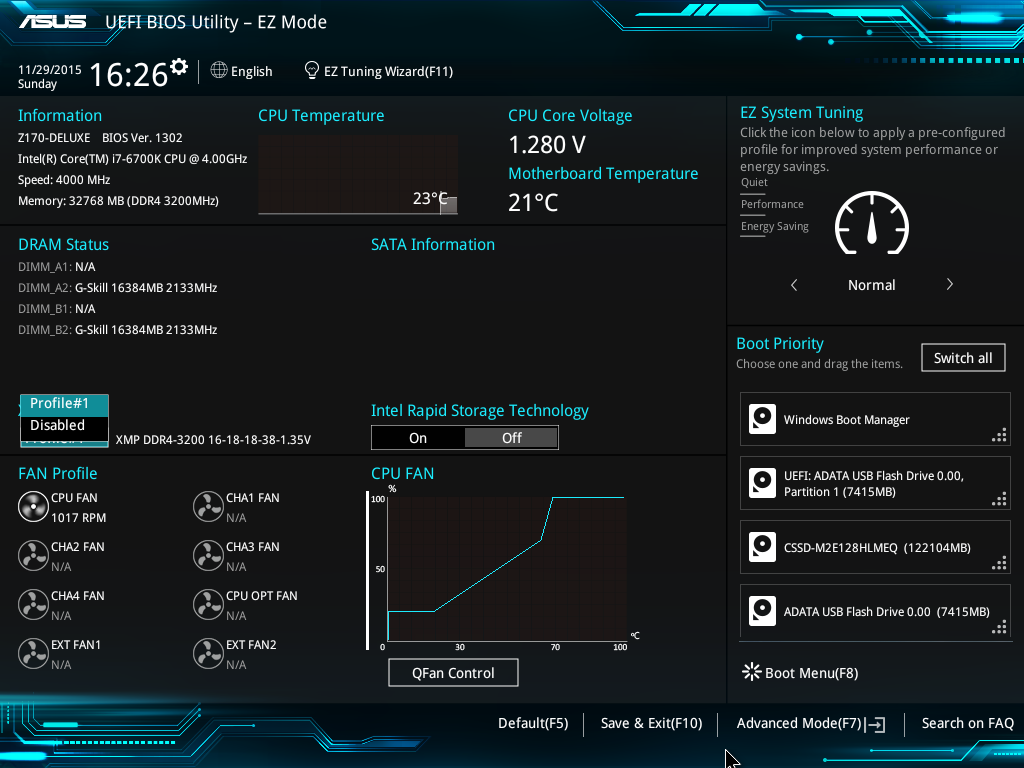Switch to previous tuning profile arrow
The width and height of the screenshot is (1024, 768).
(x=794, y=285)
